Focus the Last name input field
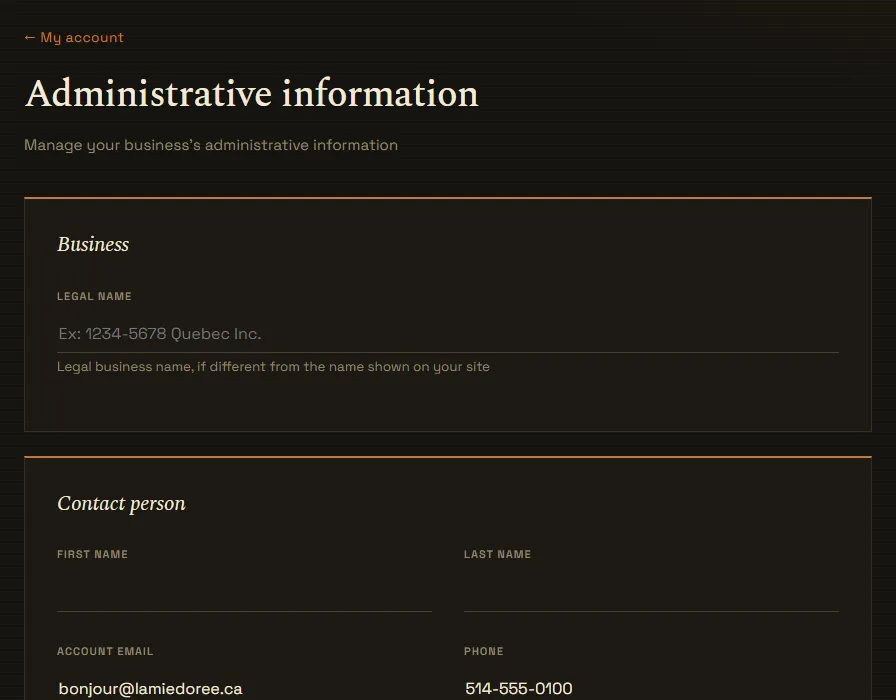896x700 pixels. (x=651, y=593)
